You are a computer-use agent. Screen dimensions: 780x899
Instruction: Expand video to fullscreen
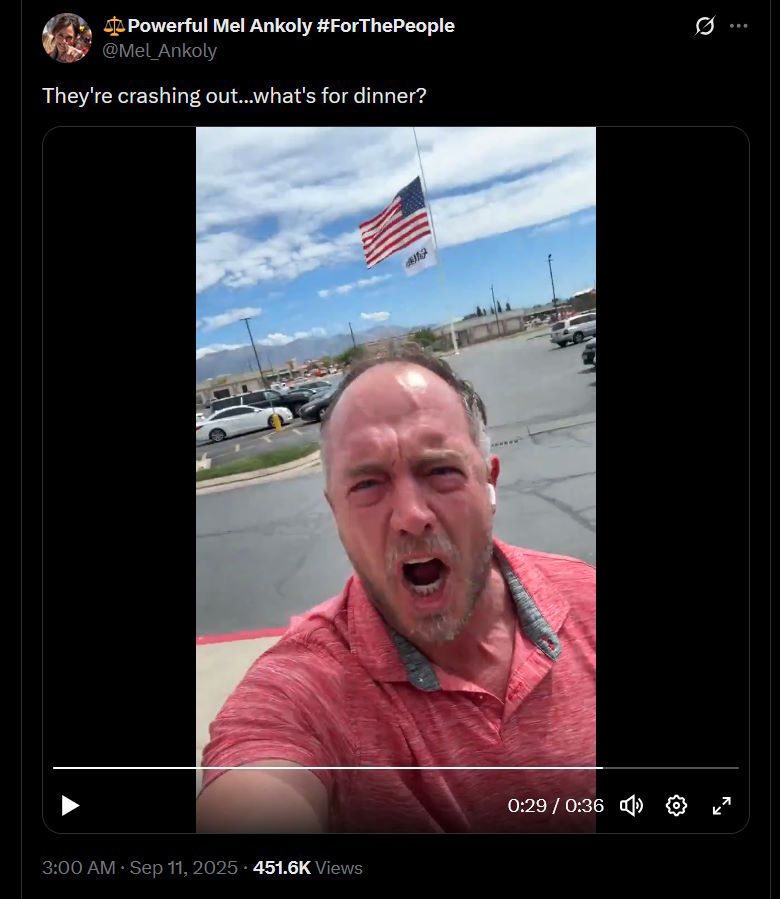722,806
